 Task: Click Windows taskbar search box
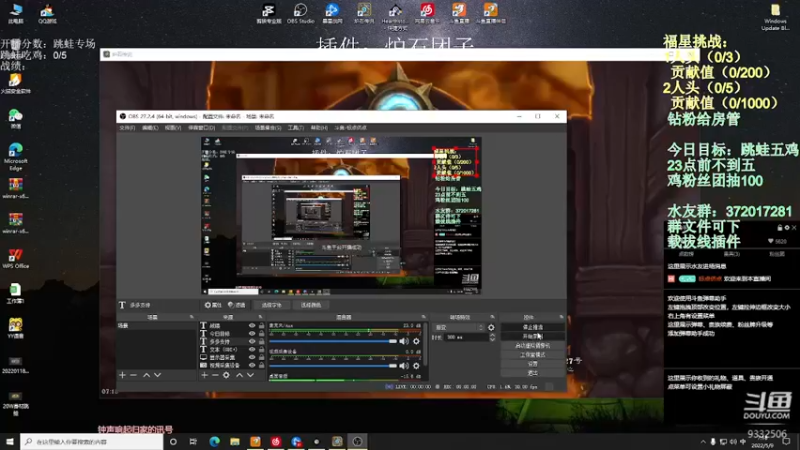[92, 441]
